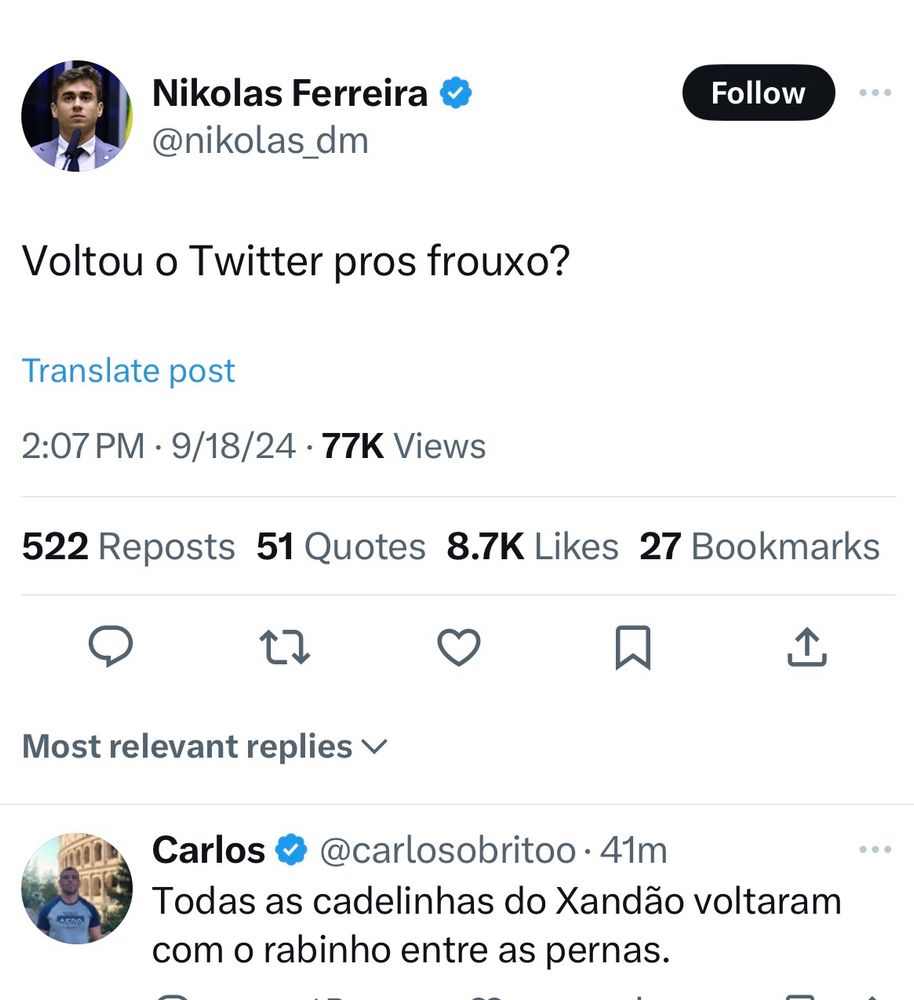Like the post with the heart icon
This screenshot has height=1000, width=914.
click(459, 647)
